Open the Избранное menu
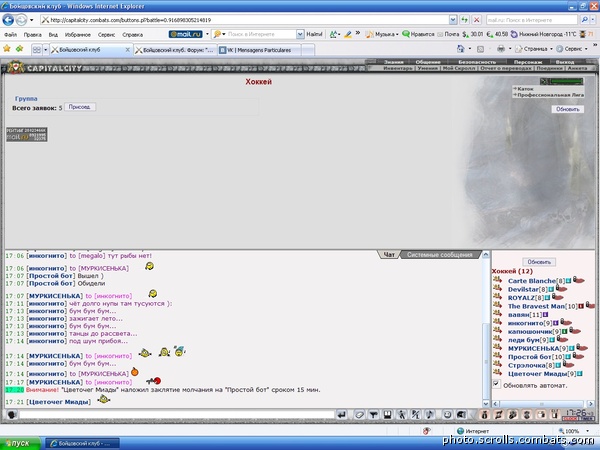 tap(78, 34)
